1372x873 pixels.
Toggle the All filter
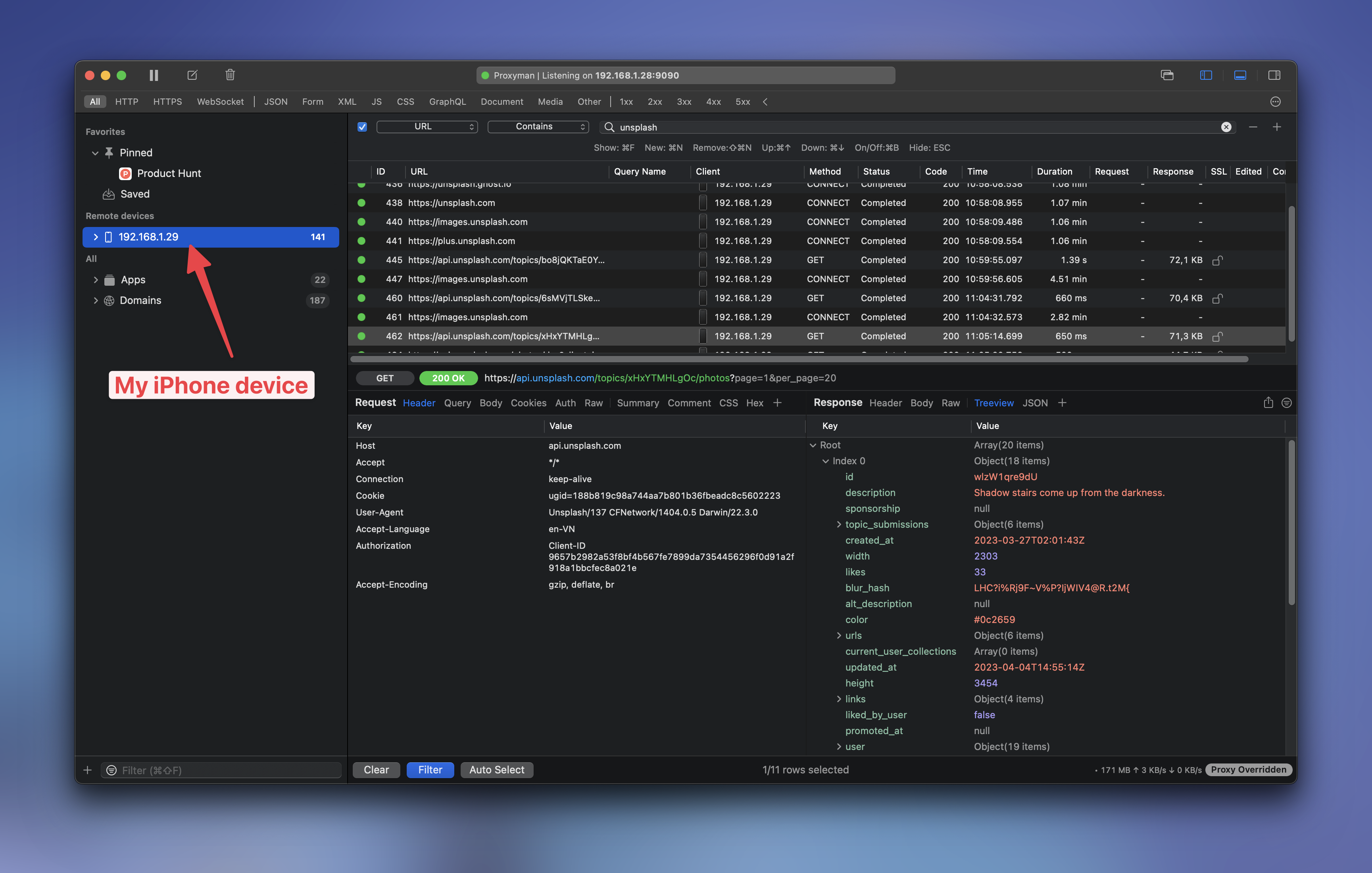click(x=94, y=102)
